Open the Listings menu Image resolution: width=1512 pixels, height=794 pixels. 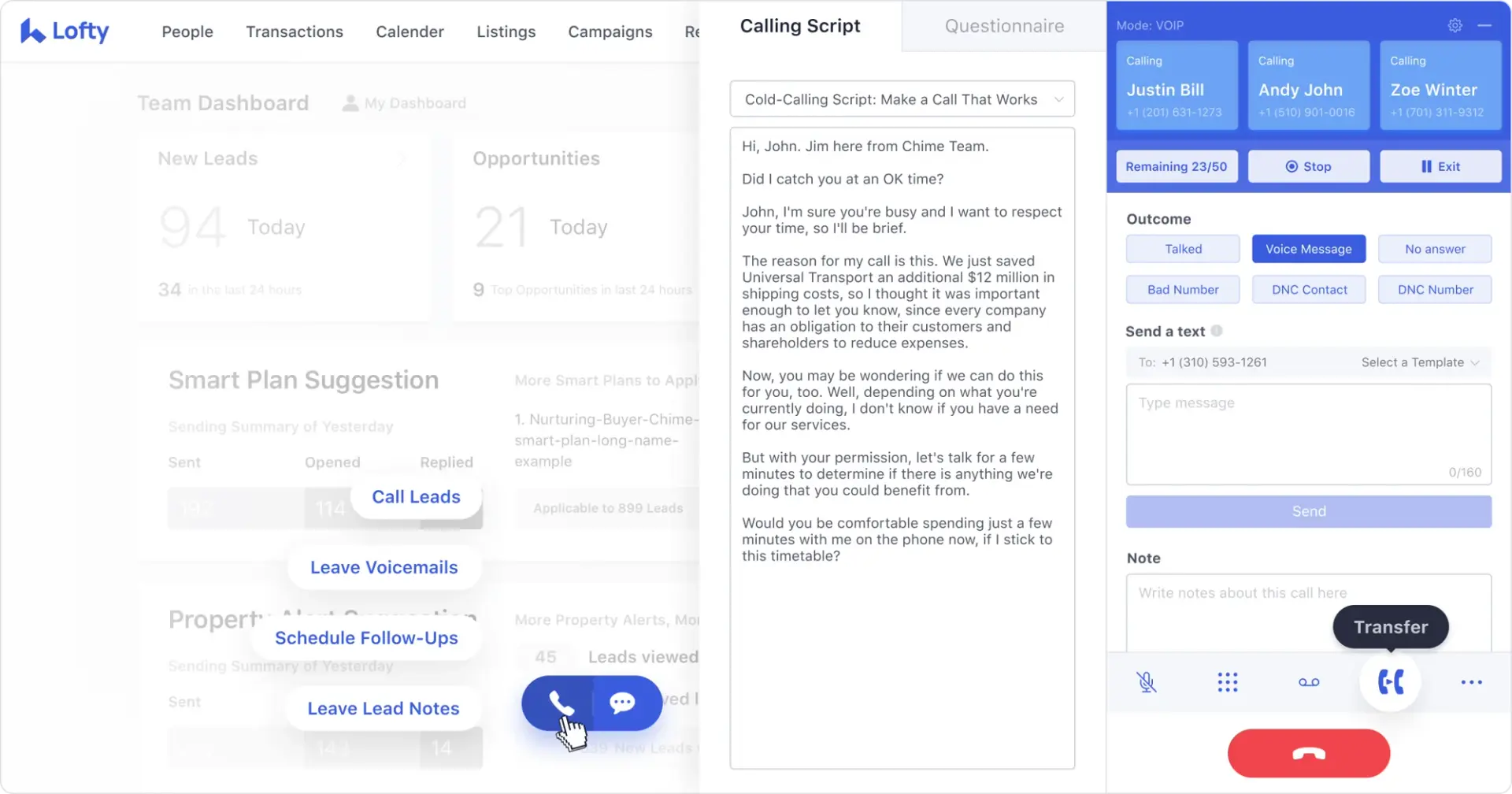click(x=506, y=32)
